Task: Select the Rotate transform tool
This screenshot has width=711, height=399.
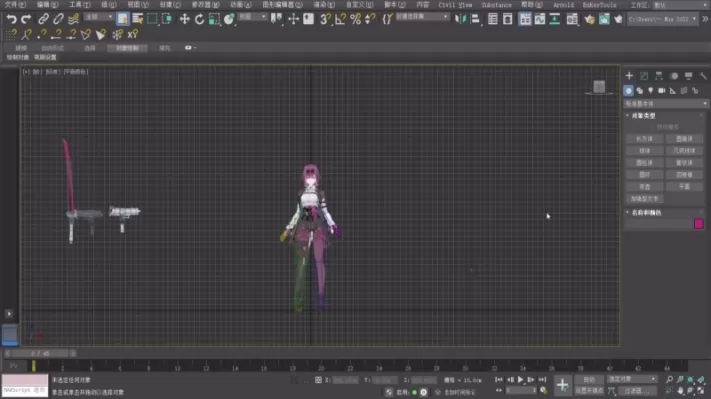Action: tap(199, 19)
